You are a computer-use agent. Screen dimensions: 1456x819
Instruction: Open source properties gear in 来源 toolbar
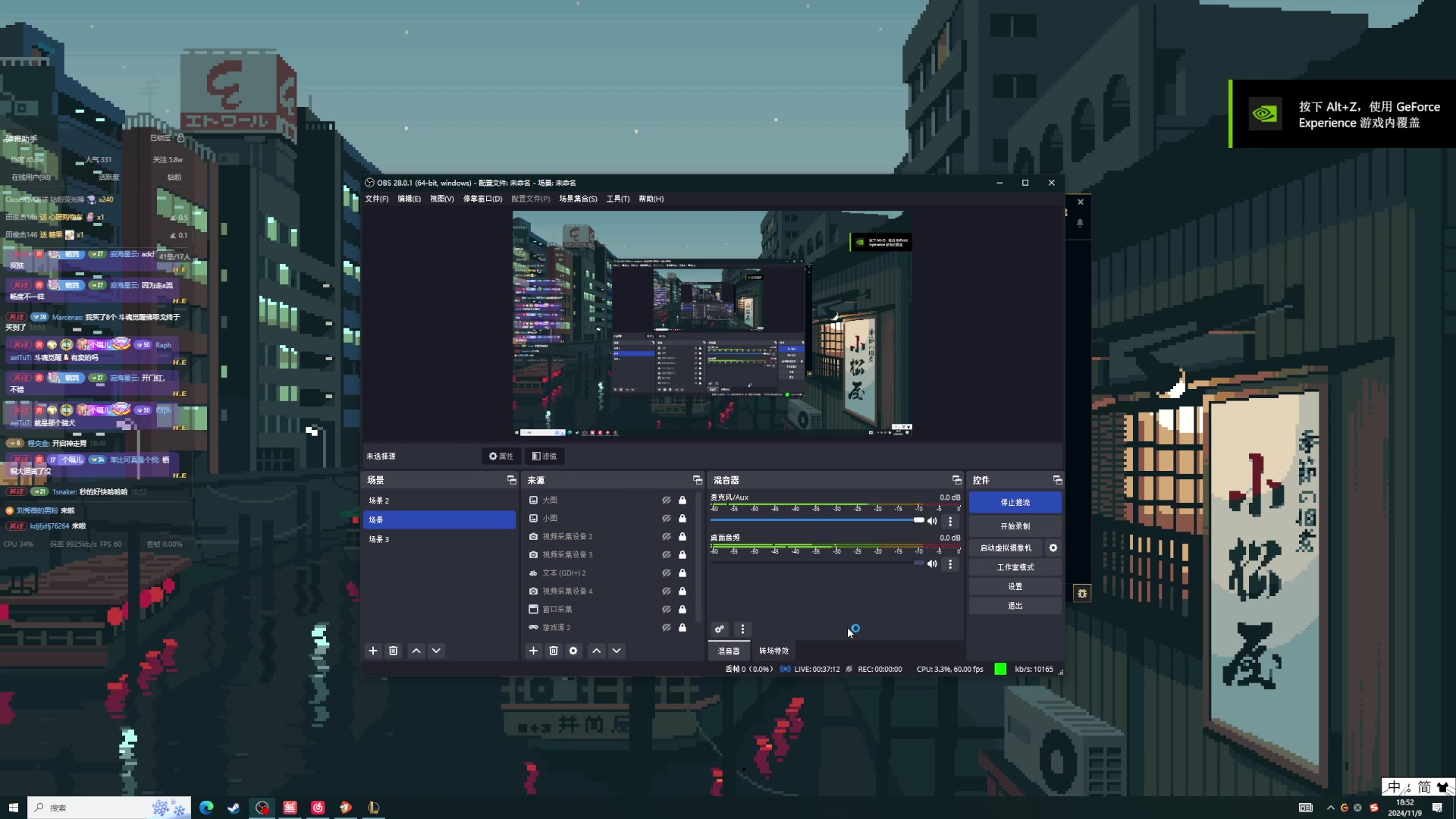click(573, 651)
